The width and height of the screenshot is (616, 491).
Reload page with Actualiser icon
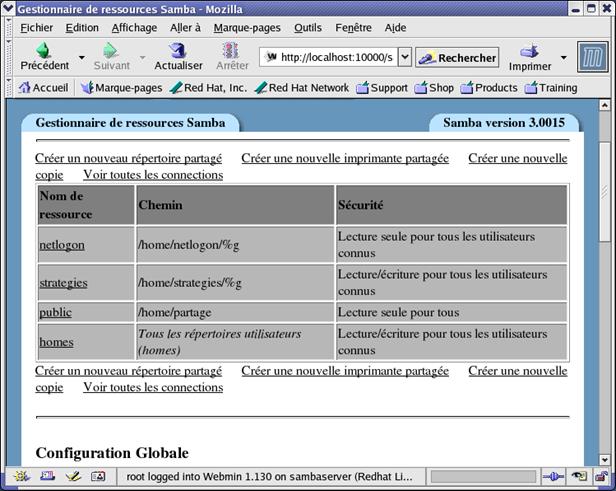(178, 51)
